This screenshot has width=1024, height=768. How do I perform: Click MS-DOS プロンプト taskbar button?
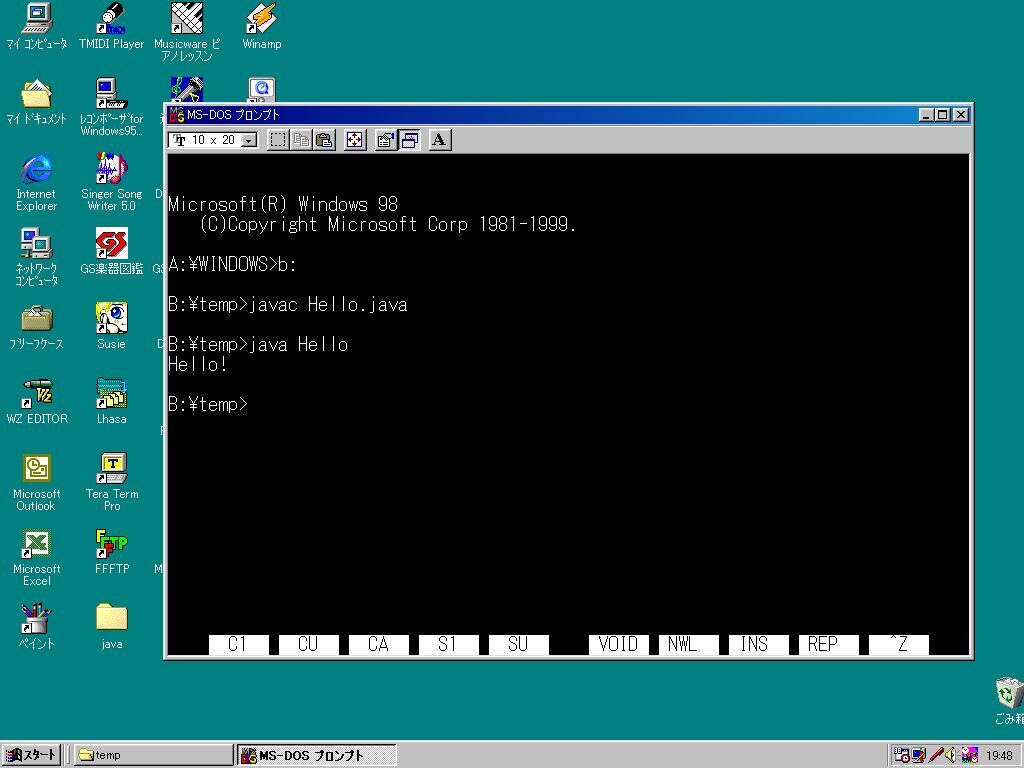click(x=317, y=755)
